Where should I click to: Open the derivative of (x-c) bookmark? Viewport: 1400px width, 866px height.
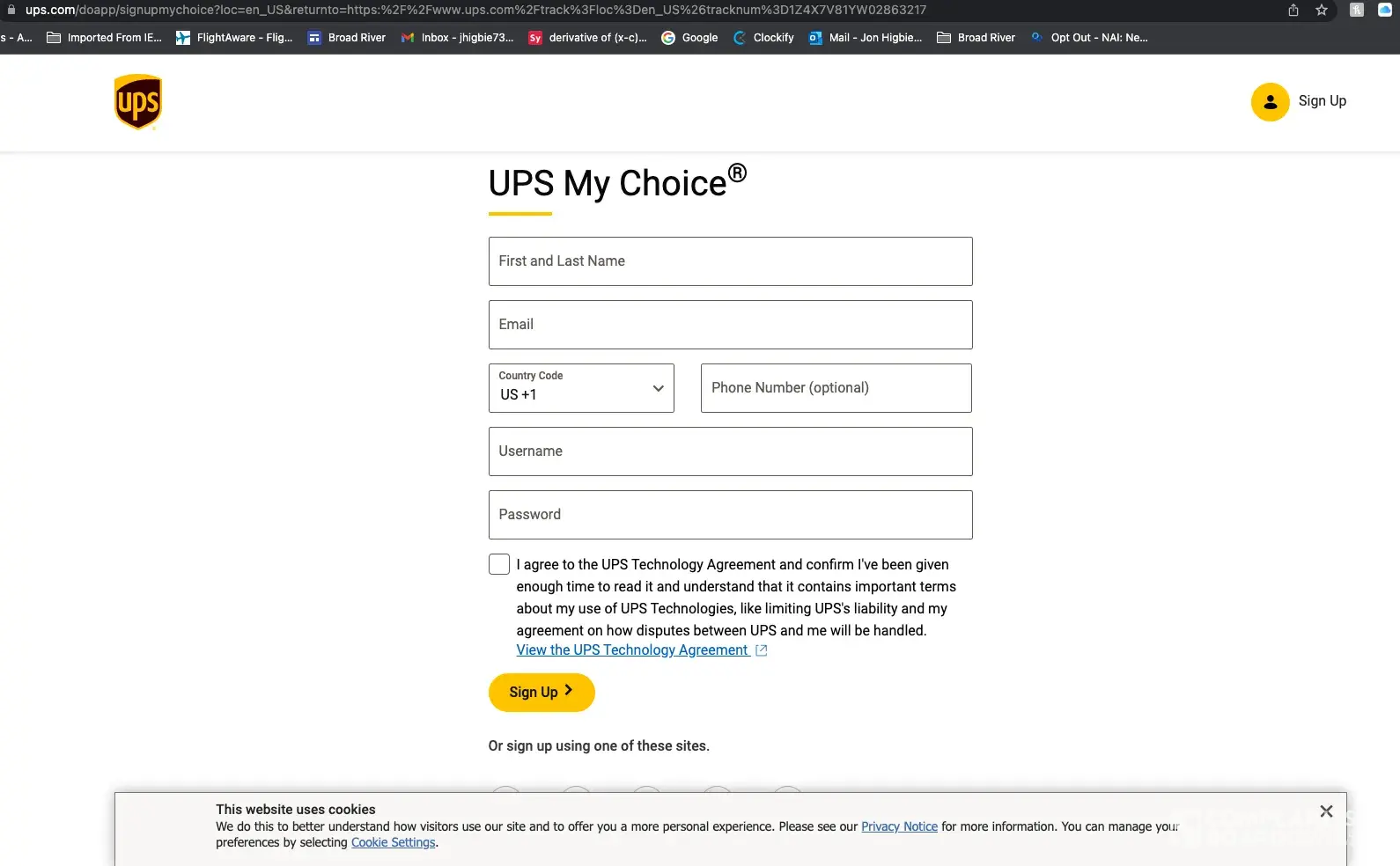coord(587,38)
